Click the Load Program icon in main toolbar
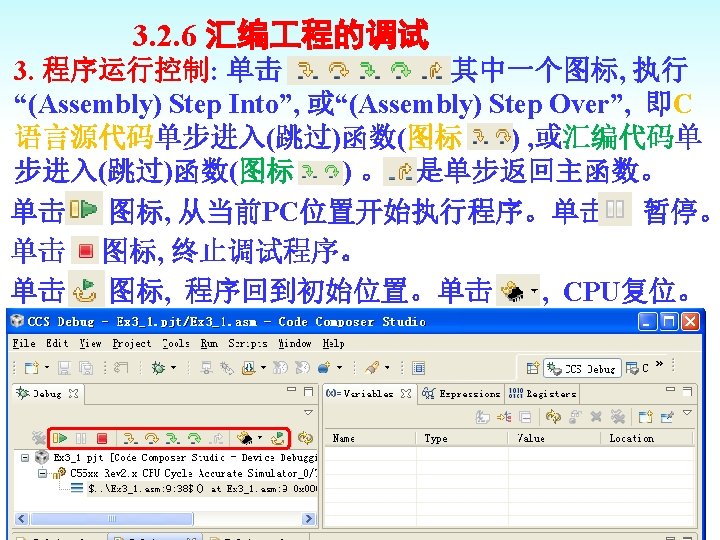This screenshot has height=540, width=720. click(249, 368)
